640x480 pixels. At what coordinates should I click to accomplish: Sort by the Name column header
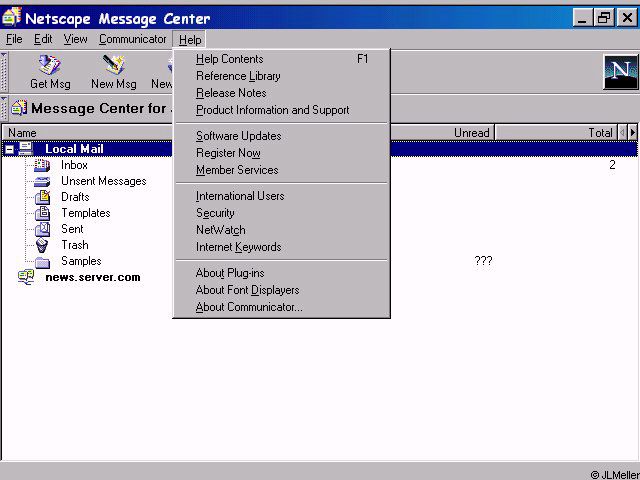click(x=88, y=133)
